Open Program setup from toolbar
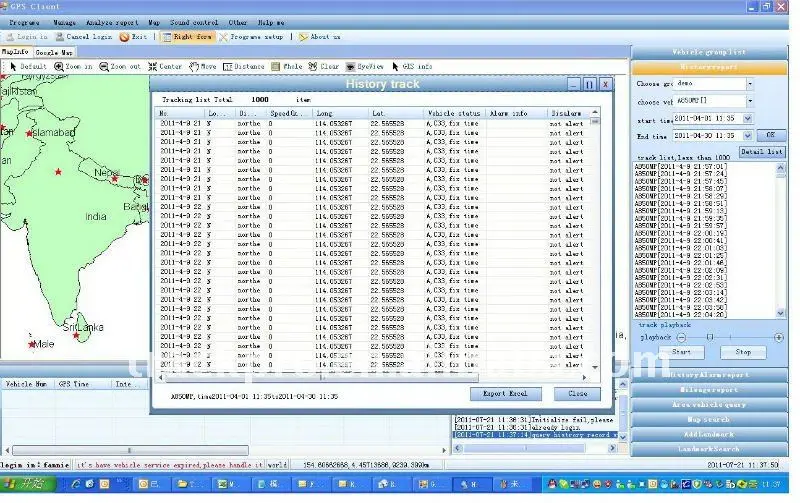Viewport: 800px width, 503px height. (252, 36)
